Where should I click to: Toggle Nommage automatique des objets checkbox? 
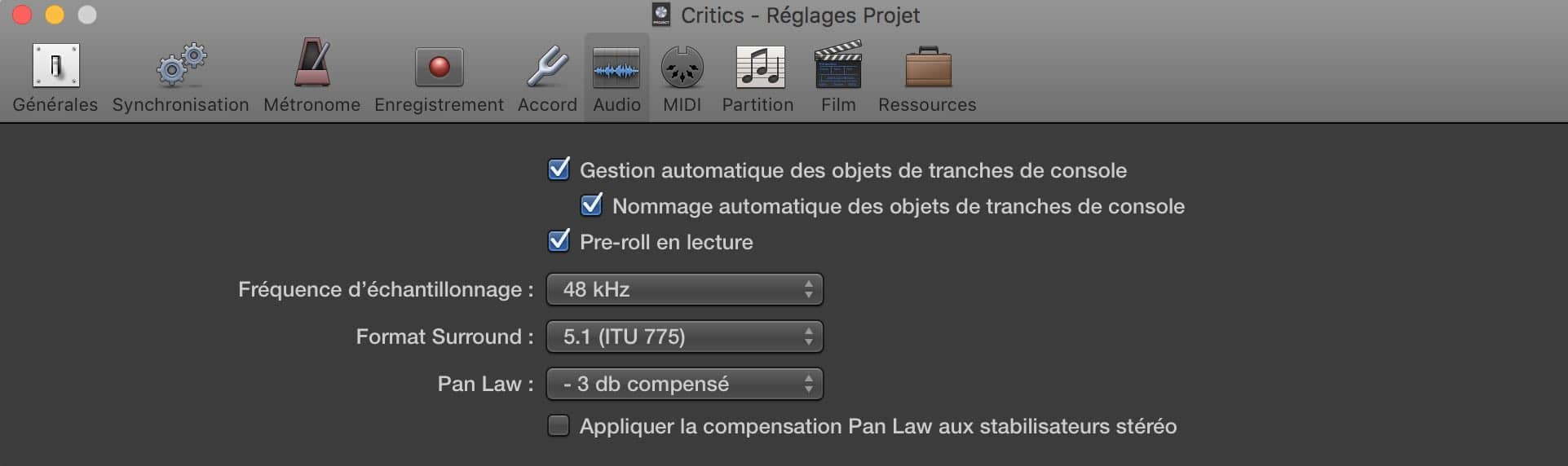tap(592, 204)
